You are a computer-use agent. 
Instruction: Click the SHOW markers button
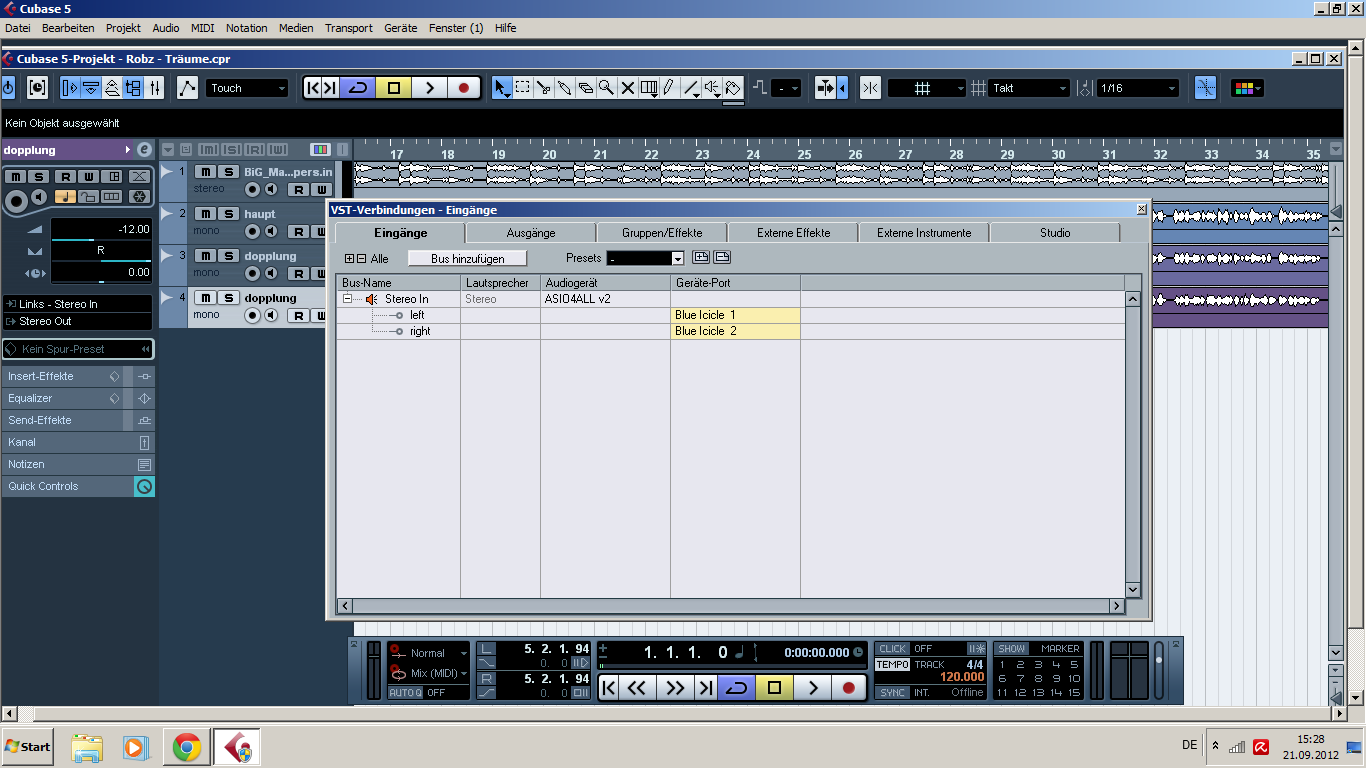[x=1012, y=649]
